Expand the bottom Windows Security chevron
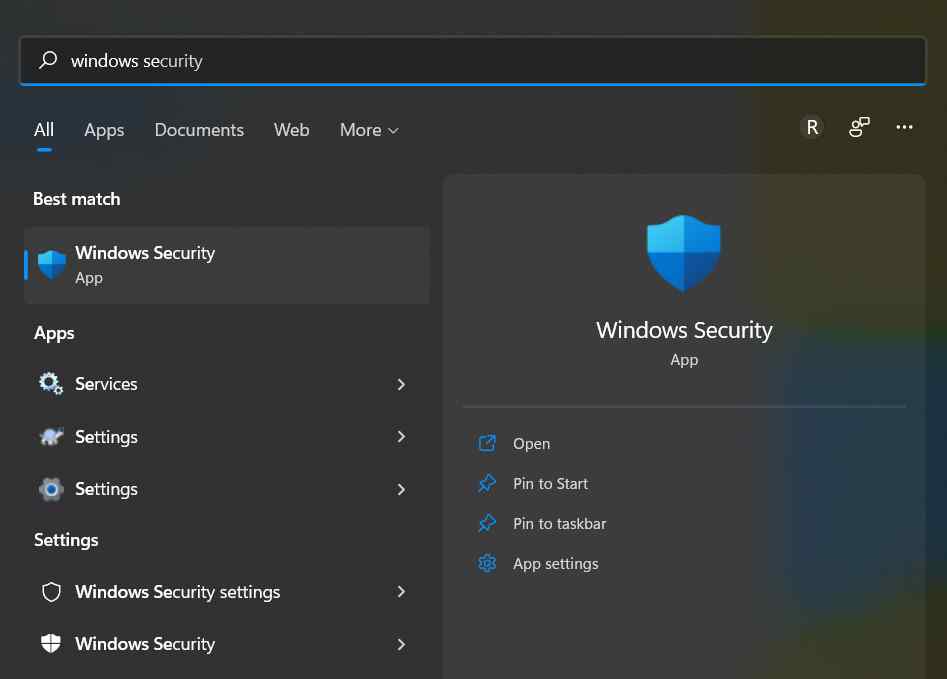Image resolution: width=947 pixels, height=679 pixels. pos(401,644)
